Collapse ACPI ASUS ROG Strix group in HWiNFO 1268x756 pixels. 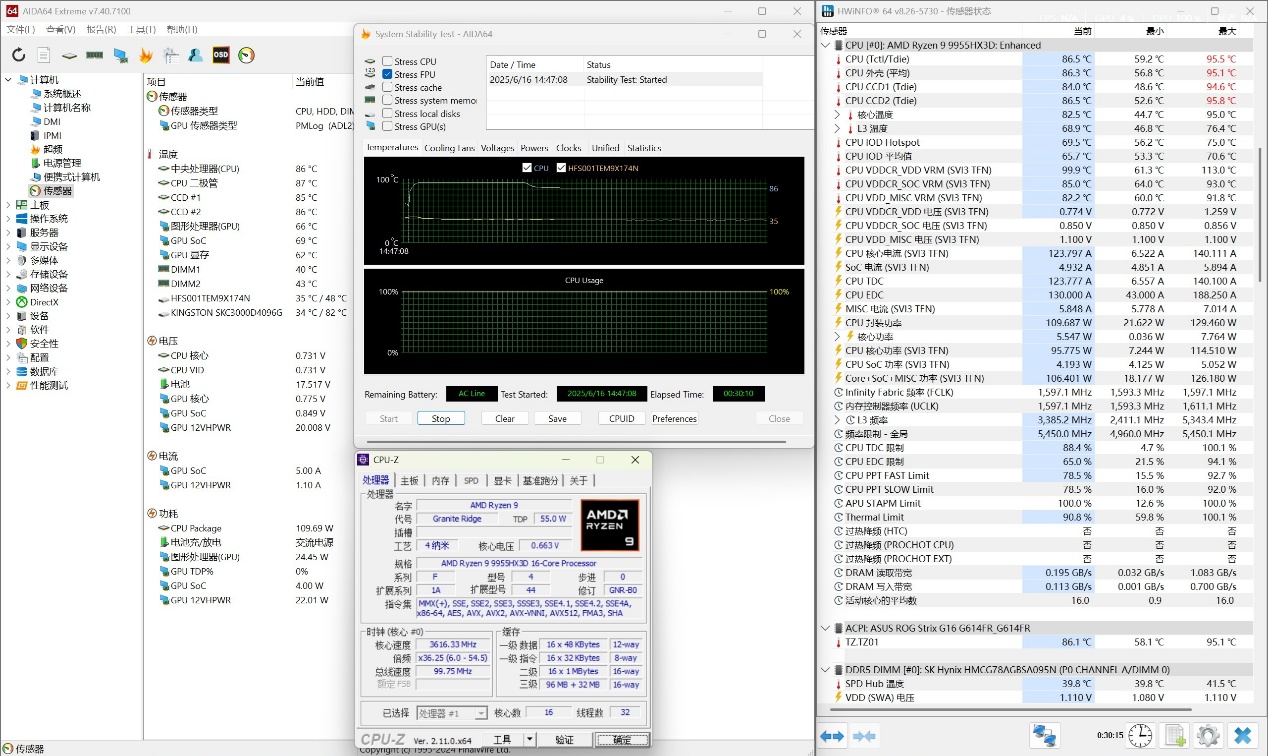825,628
